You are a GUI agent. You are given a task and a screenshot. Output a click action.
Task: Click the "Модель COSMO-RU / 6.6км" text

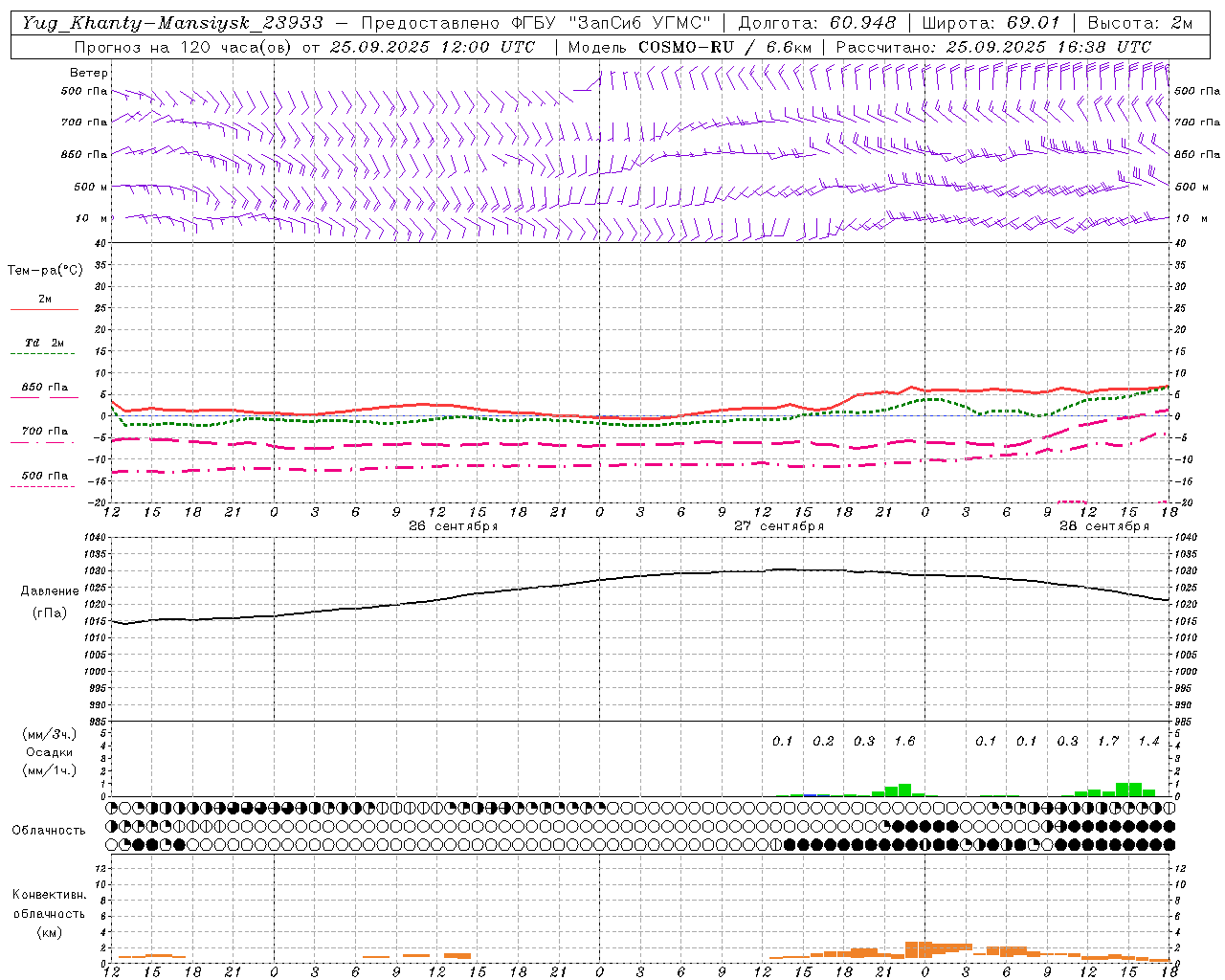click(x=689, y=47)
